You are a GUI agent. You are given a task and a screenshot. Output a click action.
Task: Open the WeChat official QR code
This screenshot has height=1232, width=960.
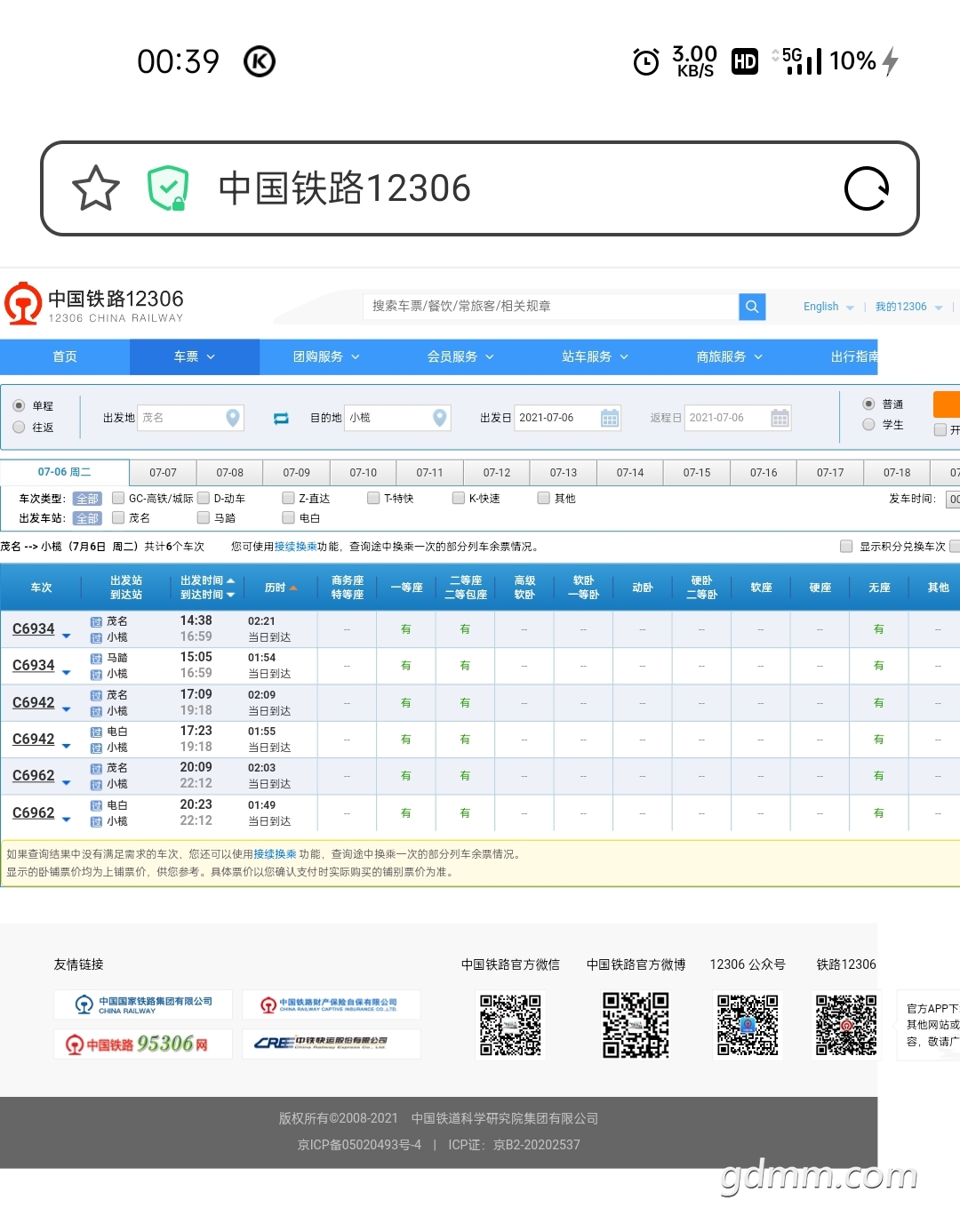510,1025
